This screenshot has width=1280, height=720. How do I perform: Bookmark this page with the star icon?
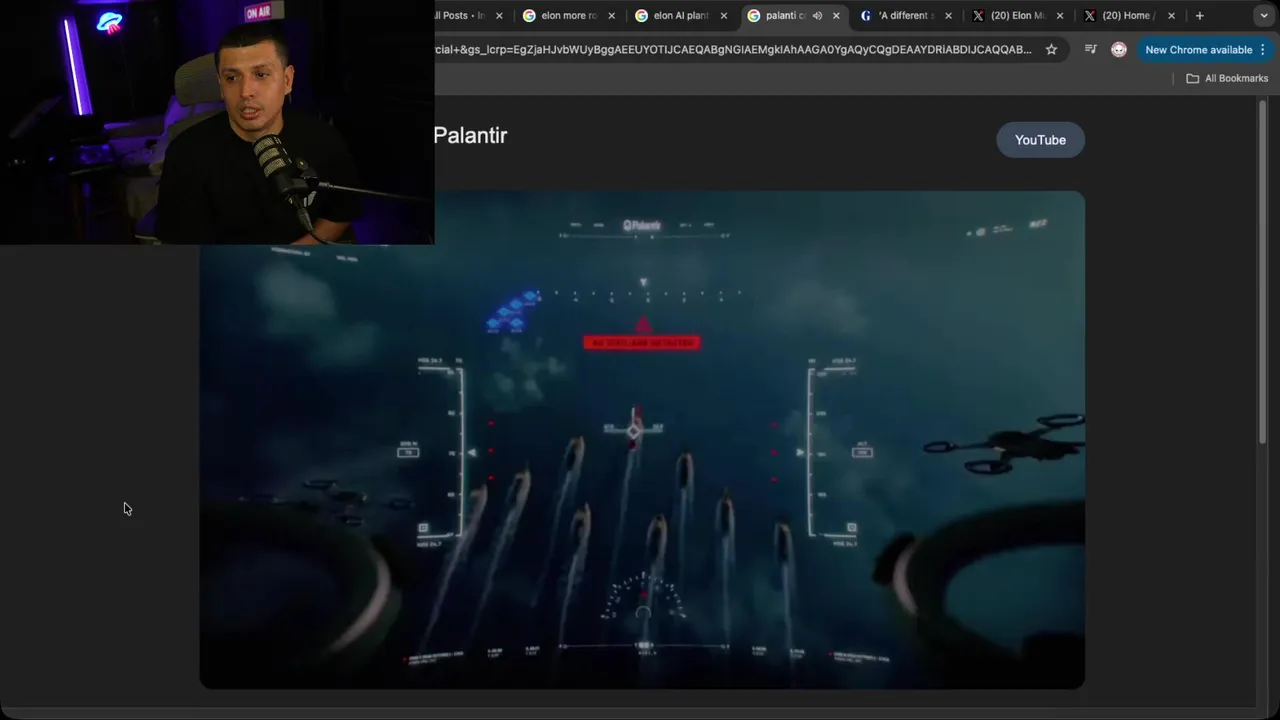point(1051,49)
